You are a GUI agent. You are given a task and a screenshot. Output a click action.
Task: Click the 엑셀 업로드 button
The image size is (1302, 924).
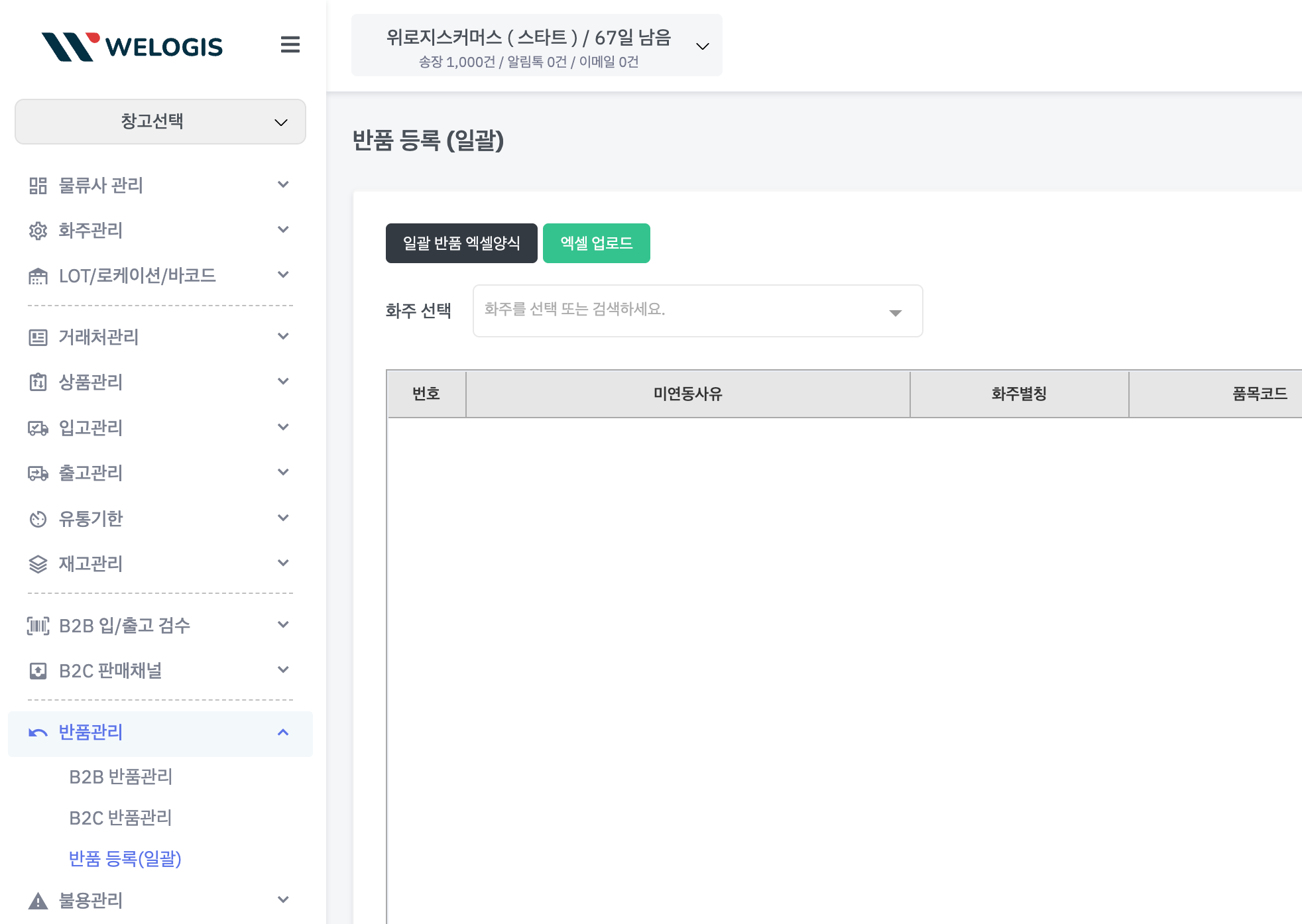(x=596, y=243)
